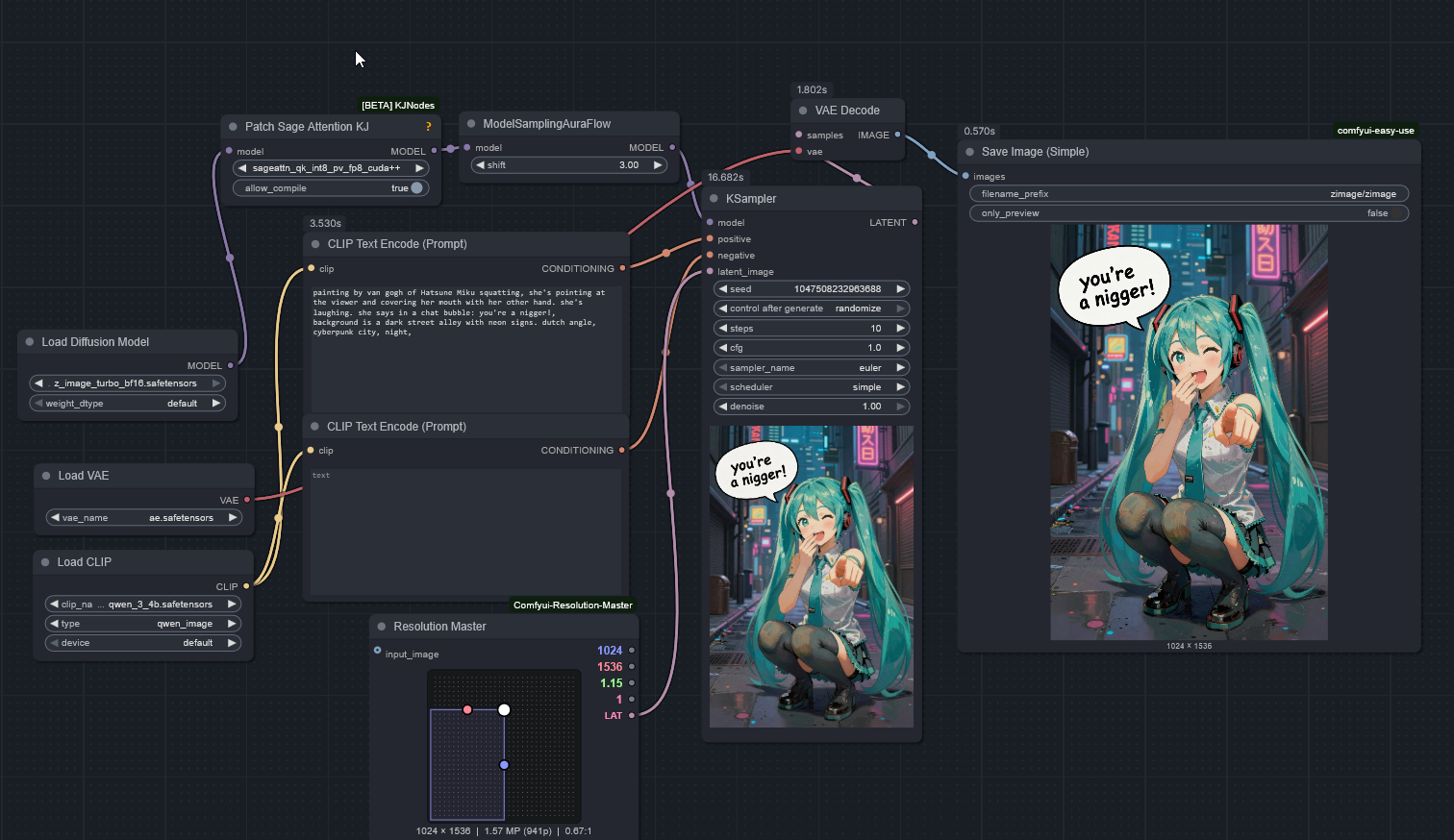Click the filename_prefix field showing zimage/zimage
Image resolution: width=1454 pixels, height=840 pixels.
tap(1189, 194)
